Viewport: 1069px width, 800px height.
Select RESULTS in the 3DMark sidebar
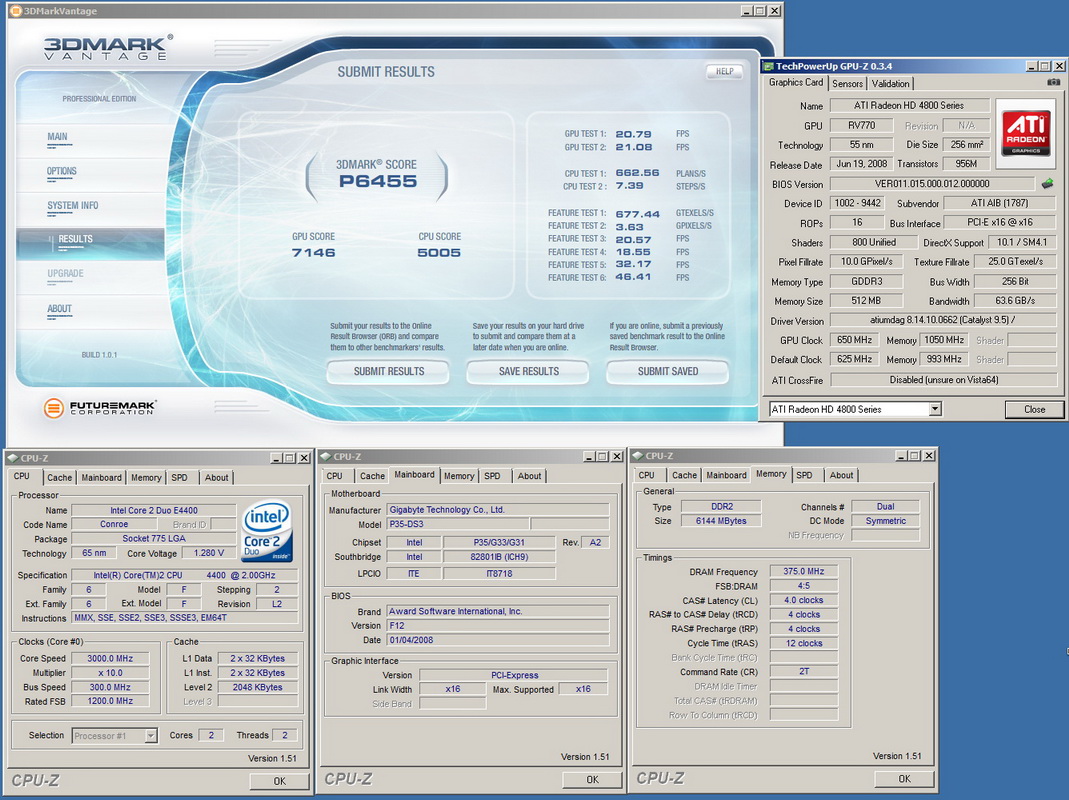pyautogui.click(x=91, y=243)
